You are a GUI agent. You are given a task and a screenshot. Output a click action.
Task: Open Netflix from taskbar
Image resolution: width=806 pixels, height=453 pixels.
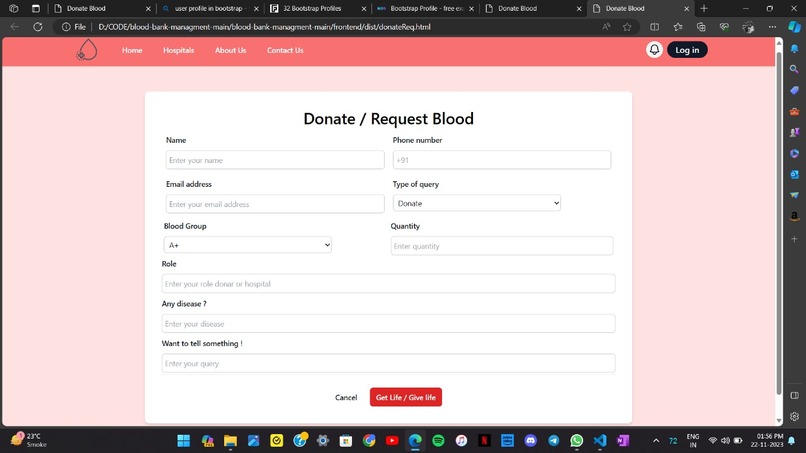pos(484,441)
